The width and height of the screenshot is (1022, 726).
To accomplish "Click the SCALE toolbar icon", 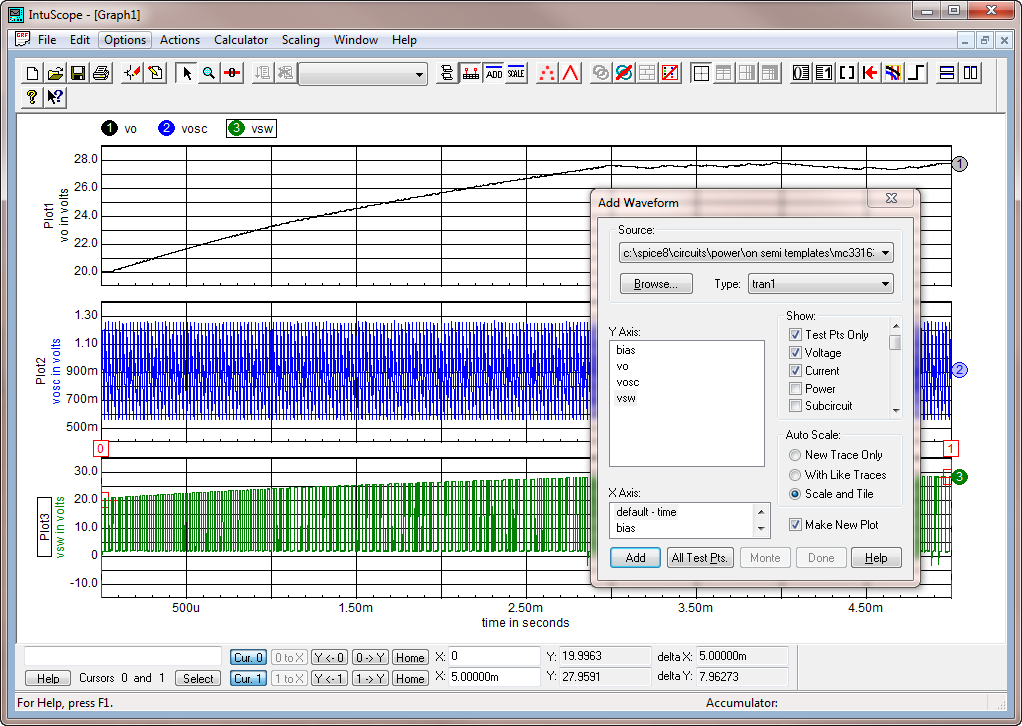I will (x=516, y=73).
